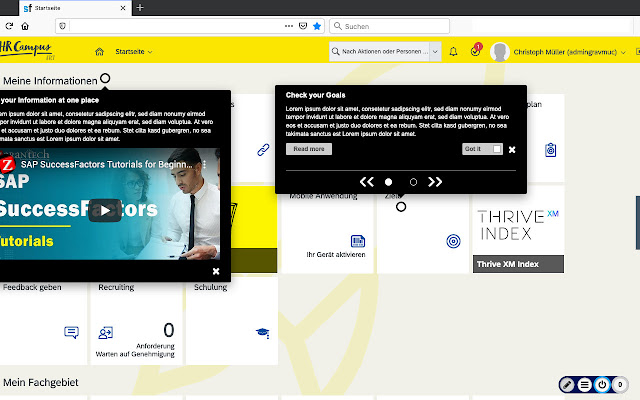The height and width of the screenshot is (400, 640).
Task: Toggle the blue bookmark star
Action: point(317,26)
